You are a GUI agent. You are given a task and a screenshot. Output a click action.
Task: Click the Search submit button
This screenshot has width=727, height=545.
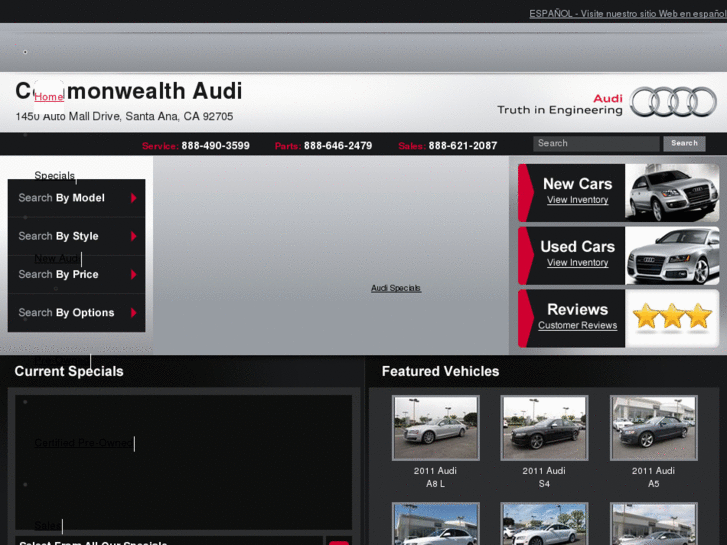coord(684,143)
